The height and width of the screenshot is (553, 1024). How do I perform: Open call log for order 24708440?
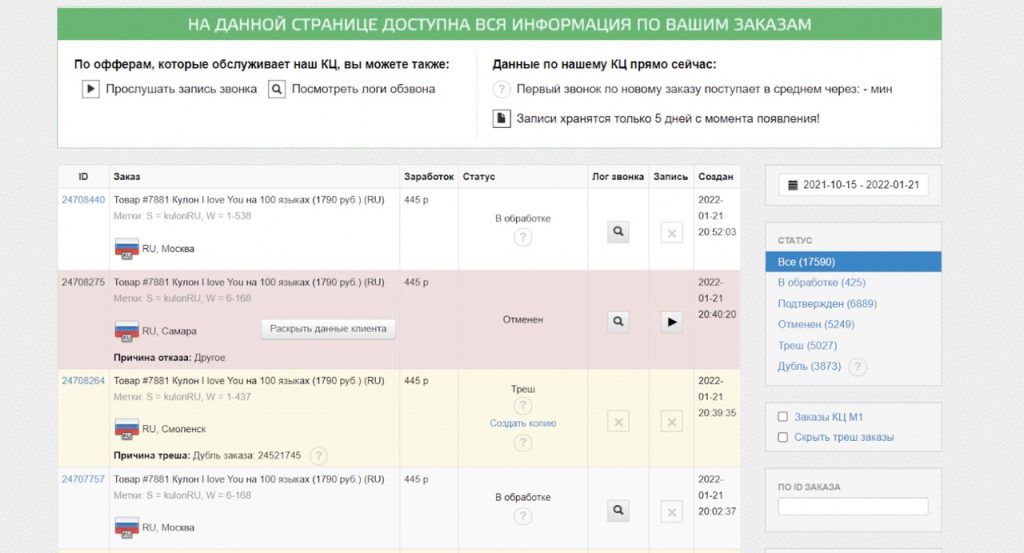point(618,232)
